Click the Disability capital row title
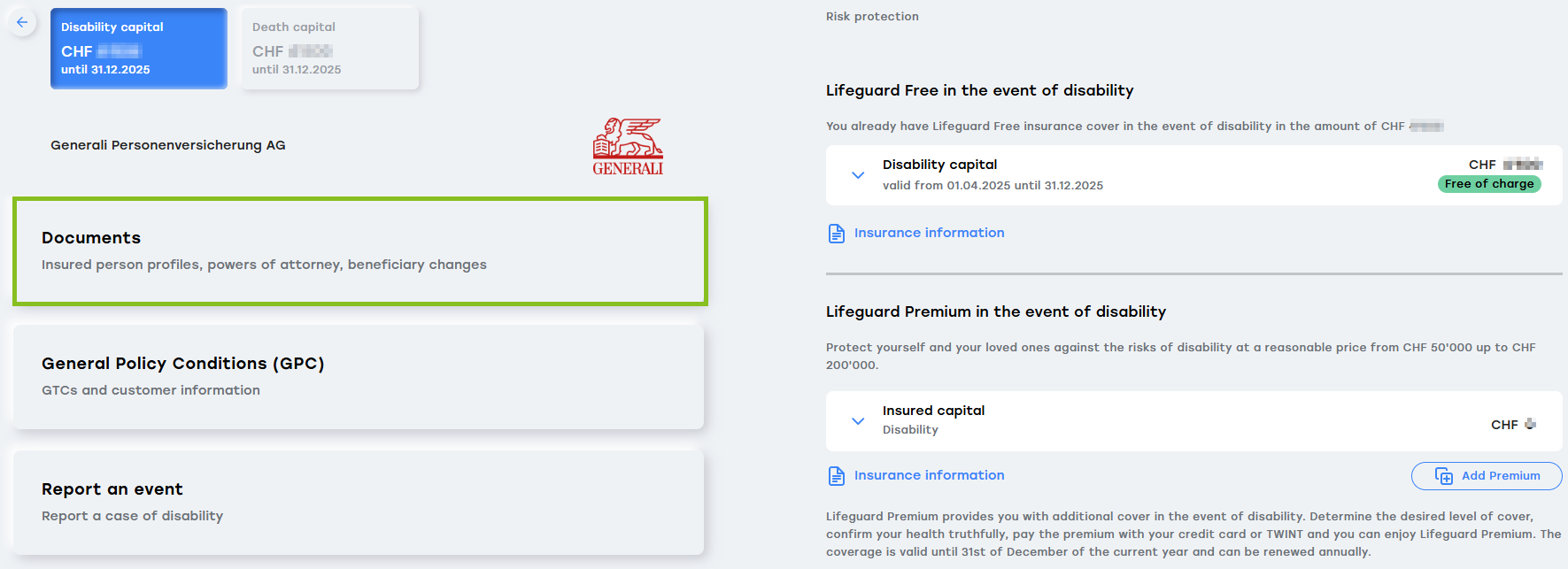The width and height of the screenshot is (1568, 569). coord(939,165)
